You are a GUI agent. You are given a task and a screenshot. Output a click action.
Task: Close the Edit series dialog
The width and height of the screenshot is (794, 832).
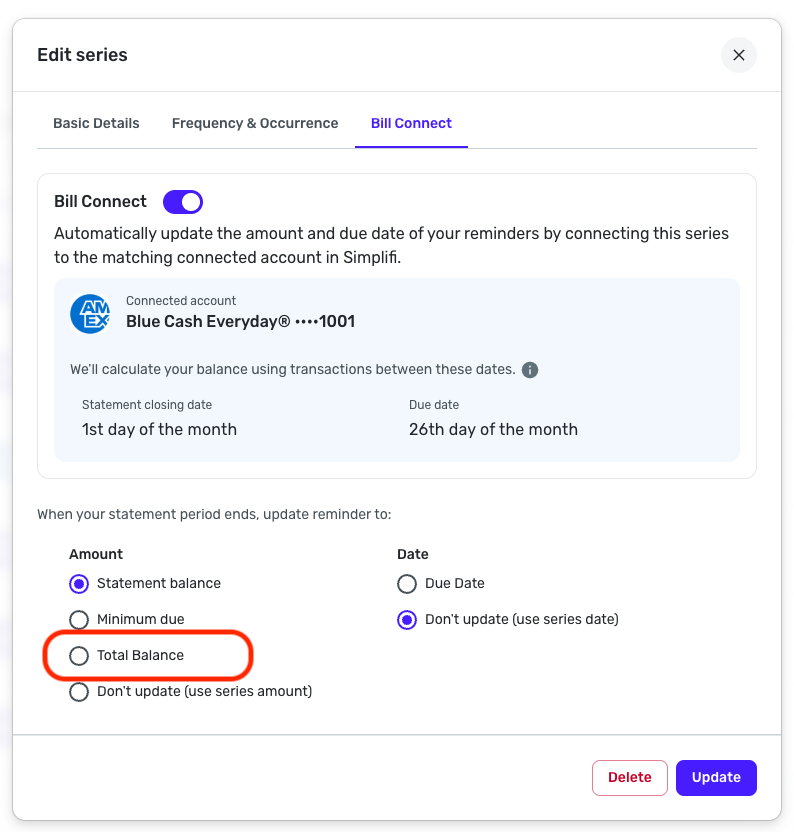click(x=739, y=55)
